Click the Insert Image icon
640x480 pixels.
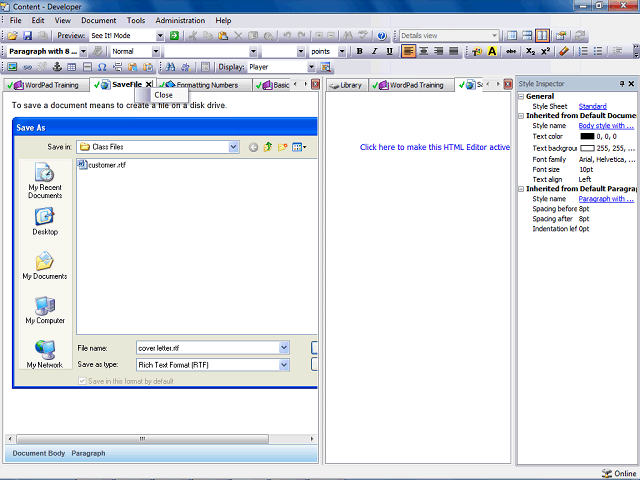tap(12, 67)
